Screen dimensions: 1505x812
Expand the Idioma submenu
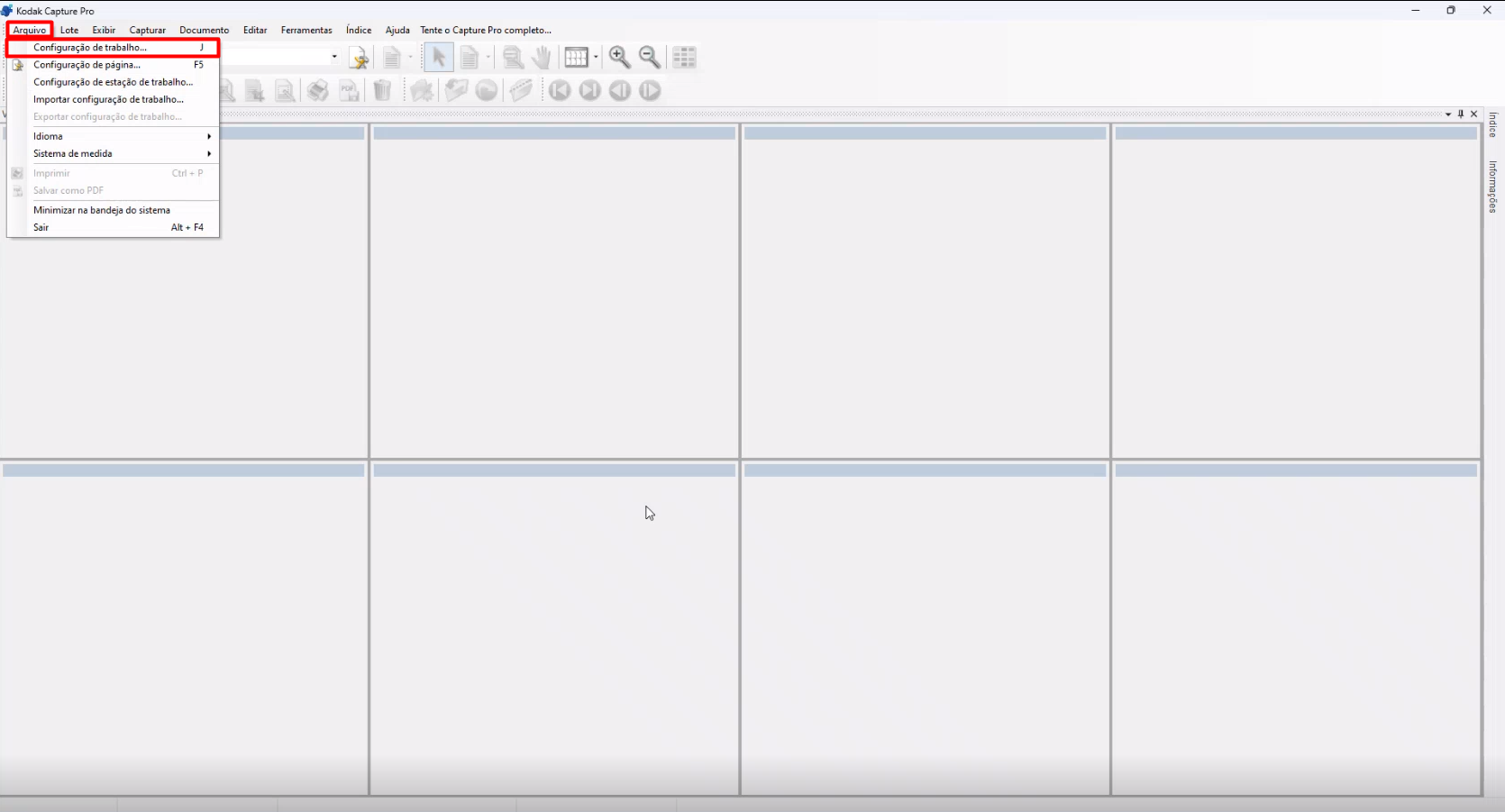click(x=113, y=136)
